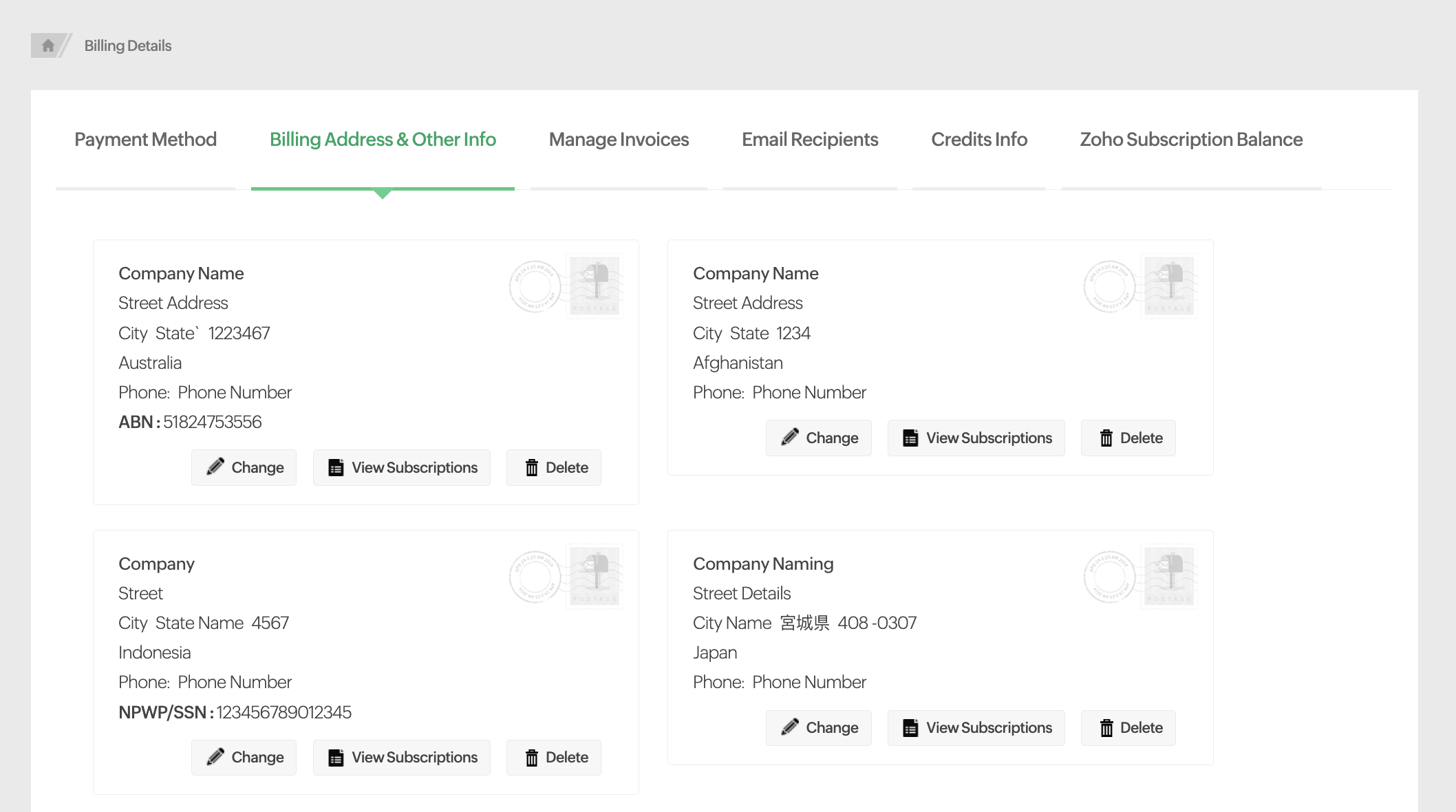Open the Manage Invoices tab
This screenshot has height=812, width=1456.
(x=619, y=140)
